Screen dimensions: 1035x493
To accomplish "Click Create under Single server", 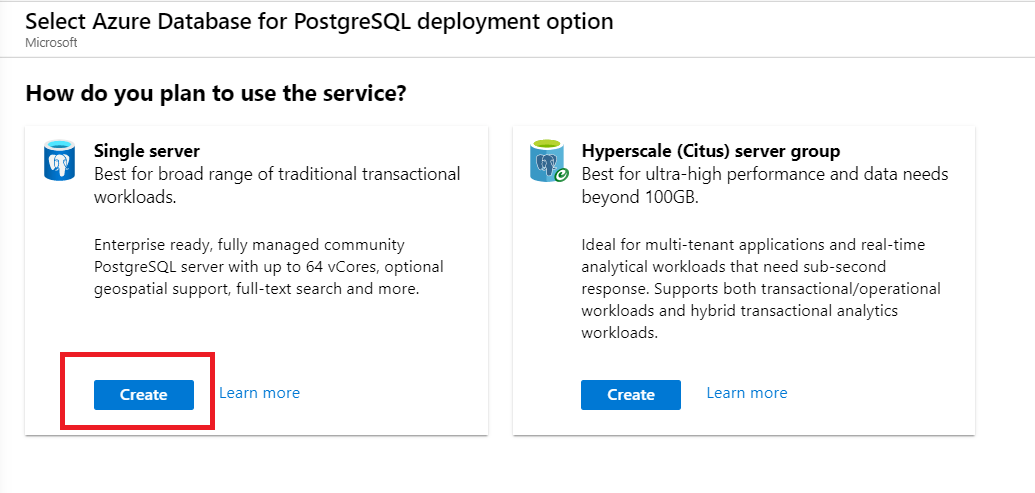I will [x=144, y=395].
